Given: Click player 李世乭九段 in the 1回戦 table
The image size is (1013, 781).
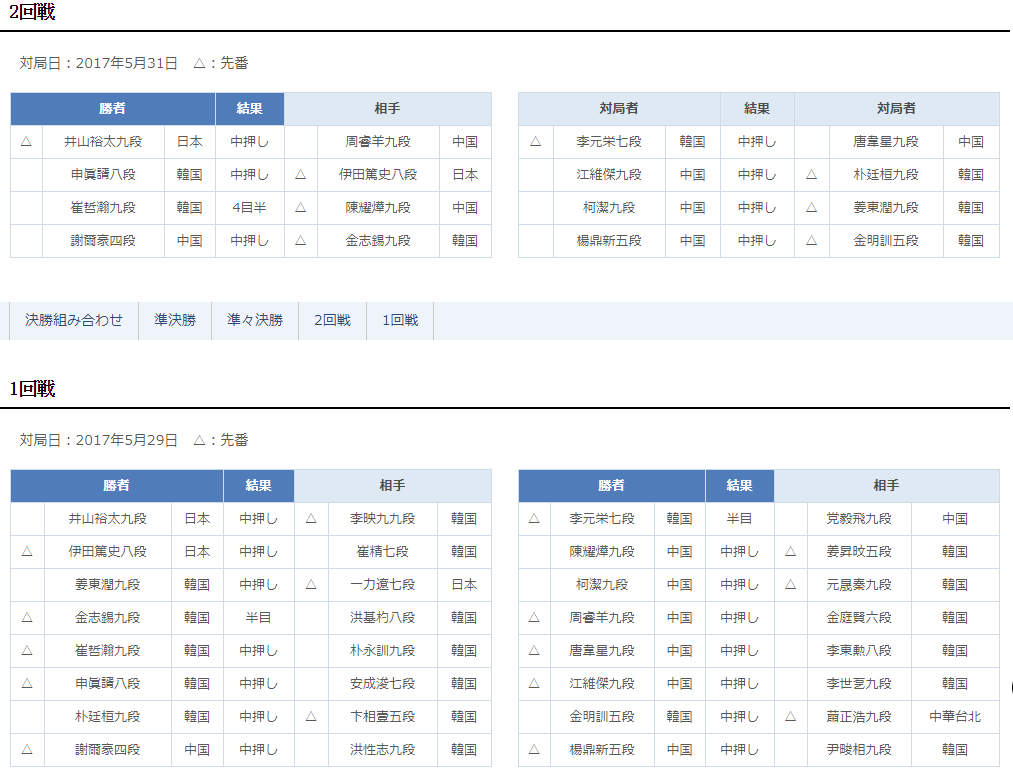Looking at the screenshot, I should click(x=858, y=683).
